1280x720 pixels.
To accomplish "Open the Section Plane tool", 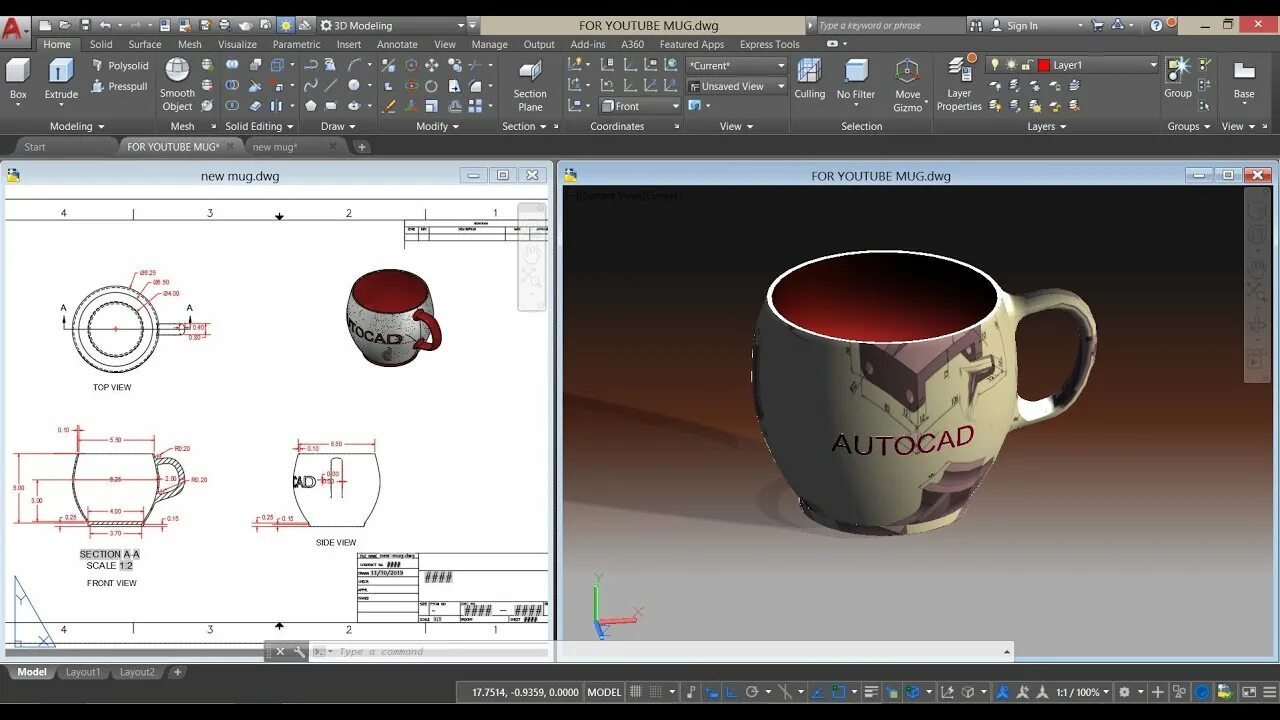I will coord(530,84).
